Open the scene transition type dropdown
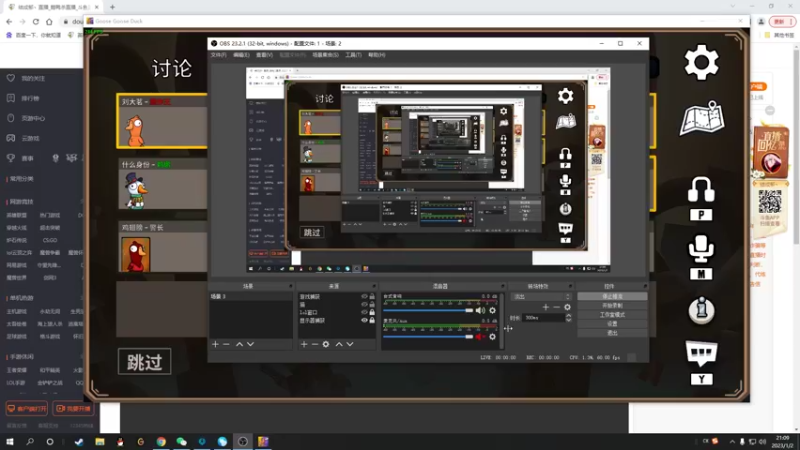 point(541,296)
